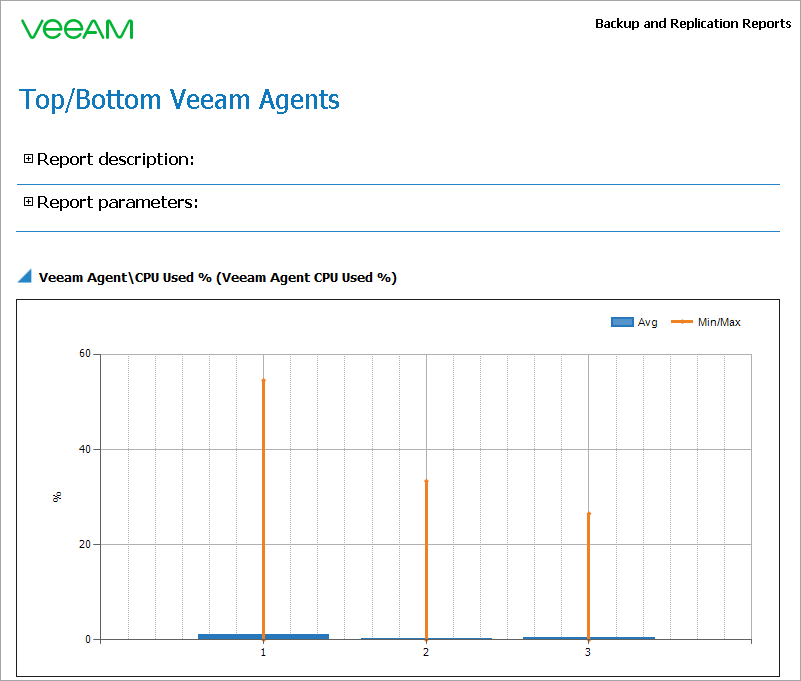Click the Backup and Replication Reports header text

(x=693, y=24)
